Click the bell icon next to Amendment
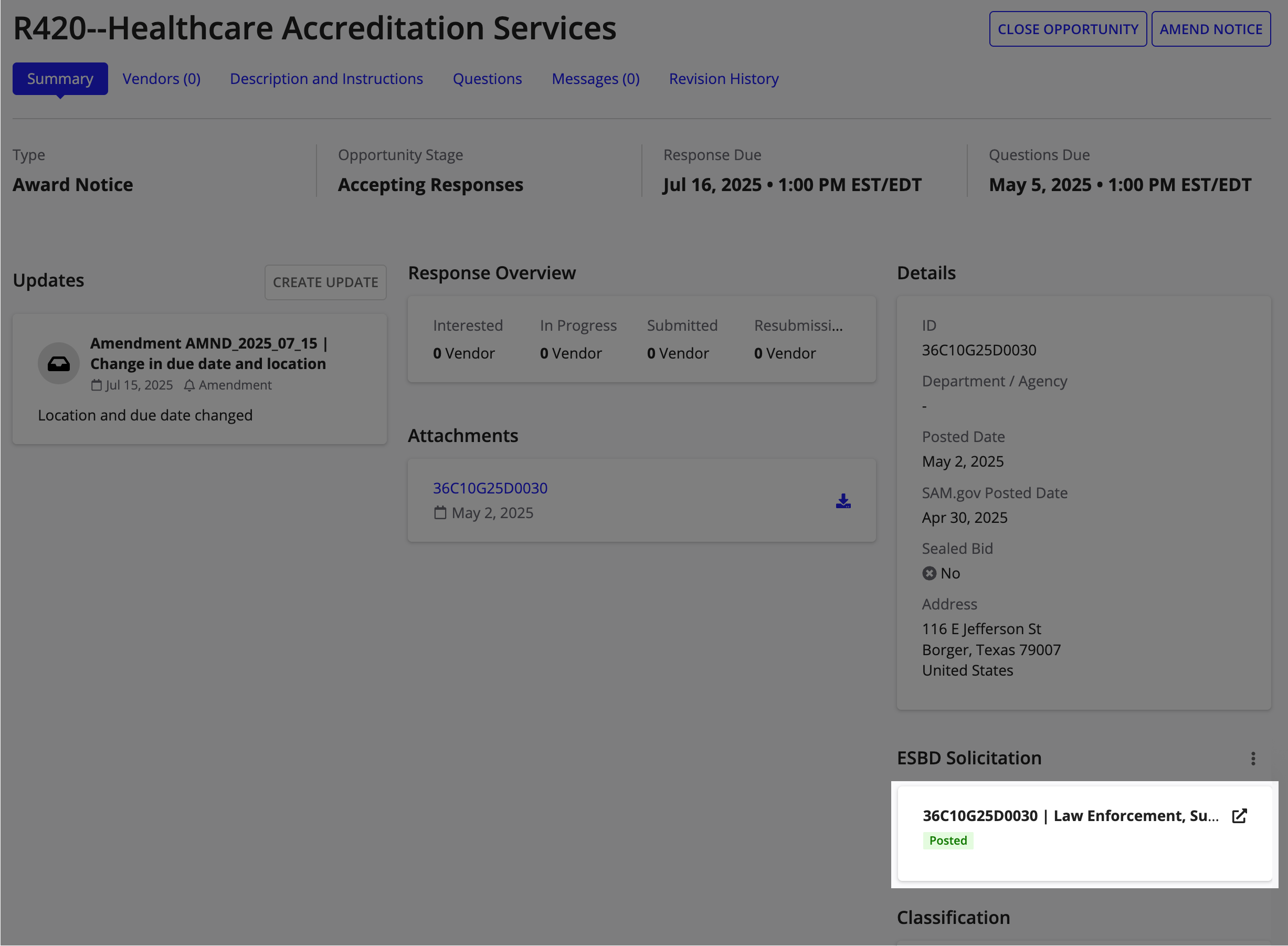Screen dimensions: 1288x946 click(189, 385)
